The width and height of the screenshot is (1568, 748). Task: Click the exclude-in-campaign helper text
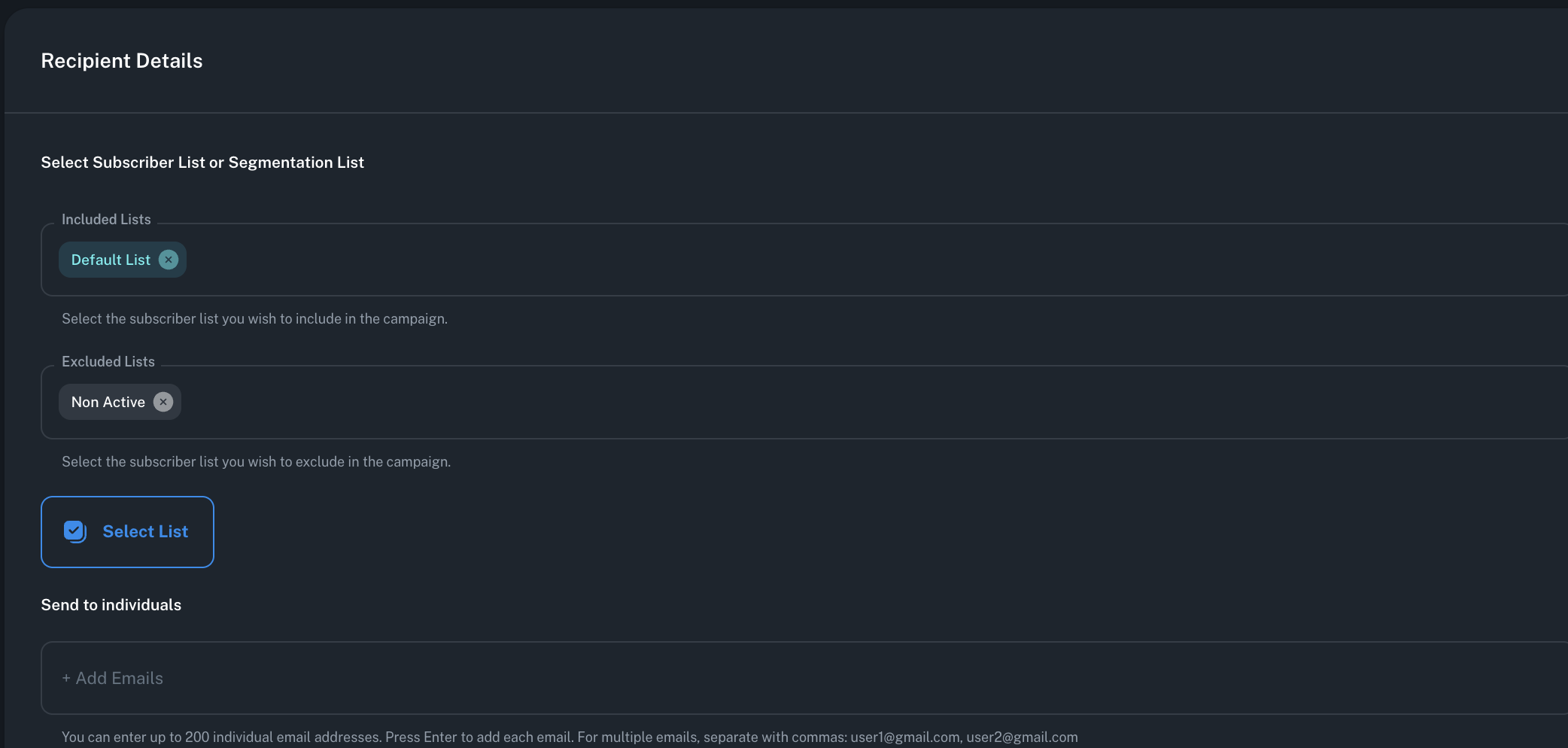(256, 462)
